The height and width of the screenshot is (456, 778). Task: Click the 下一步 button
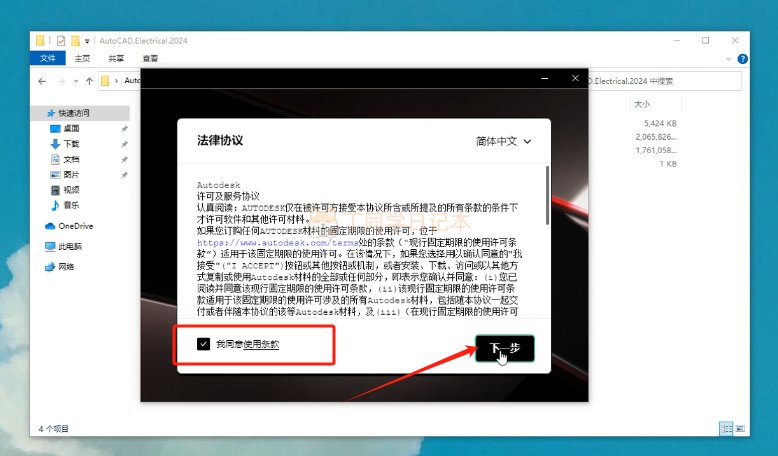click(x=505, y=348)
